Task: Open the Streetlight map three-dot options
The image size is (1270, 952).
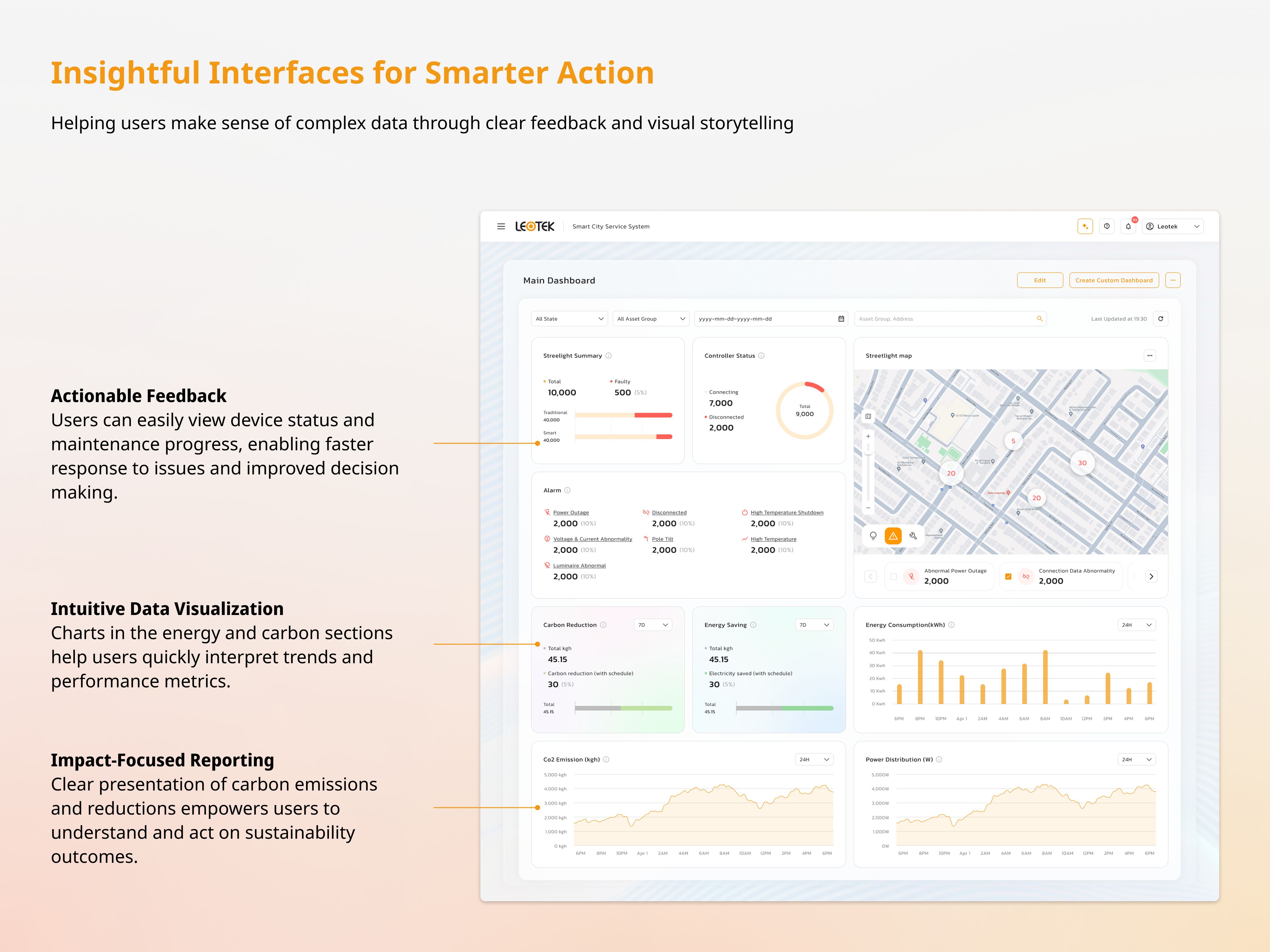Action: tap(1149, 356)
